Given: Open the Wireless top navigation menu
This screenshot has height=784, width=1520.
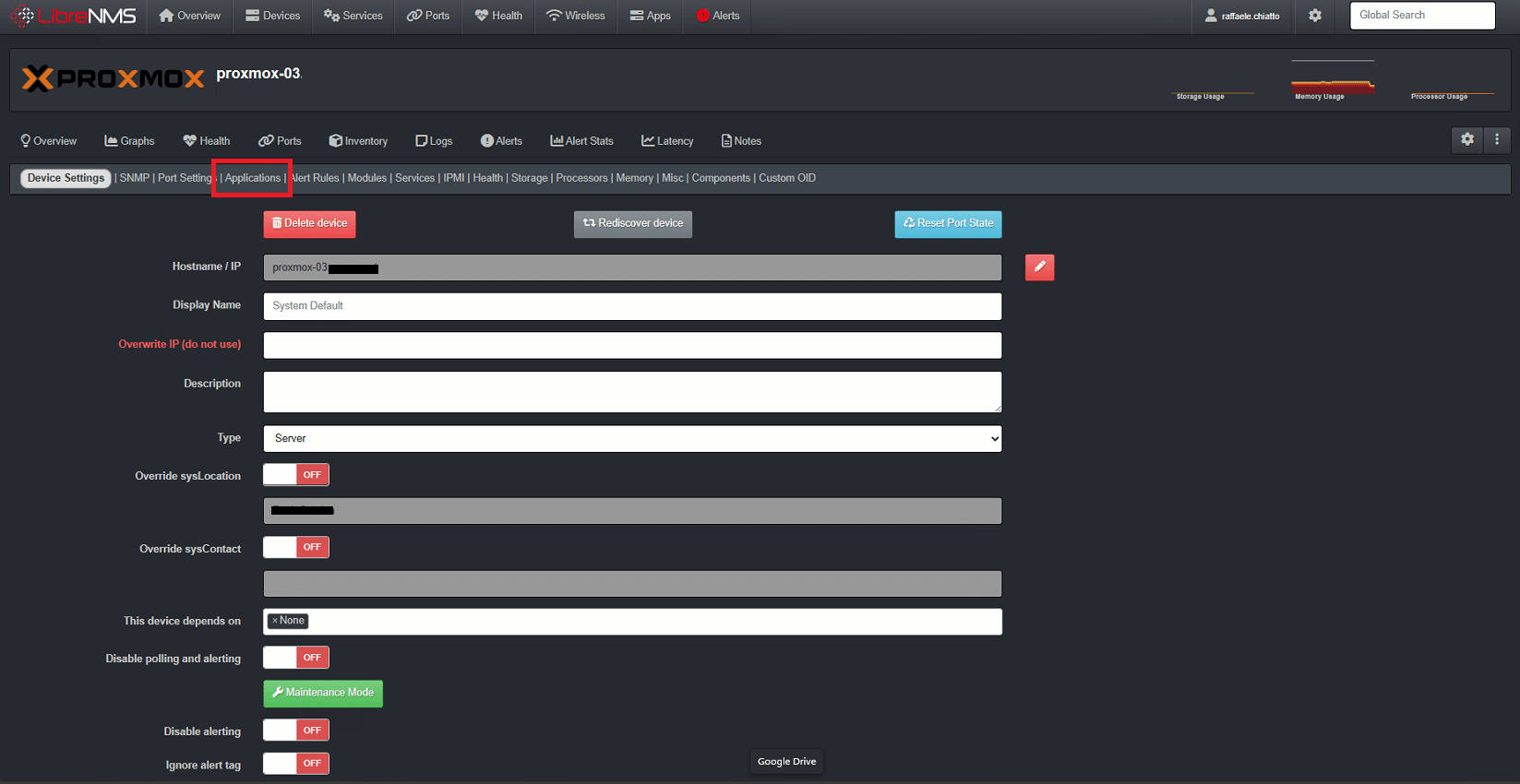Looking at the screenshot, I should coord(576,16).
